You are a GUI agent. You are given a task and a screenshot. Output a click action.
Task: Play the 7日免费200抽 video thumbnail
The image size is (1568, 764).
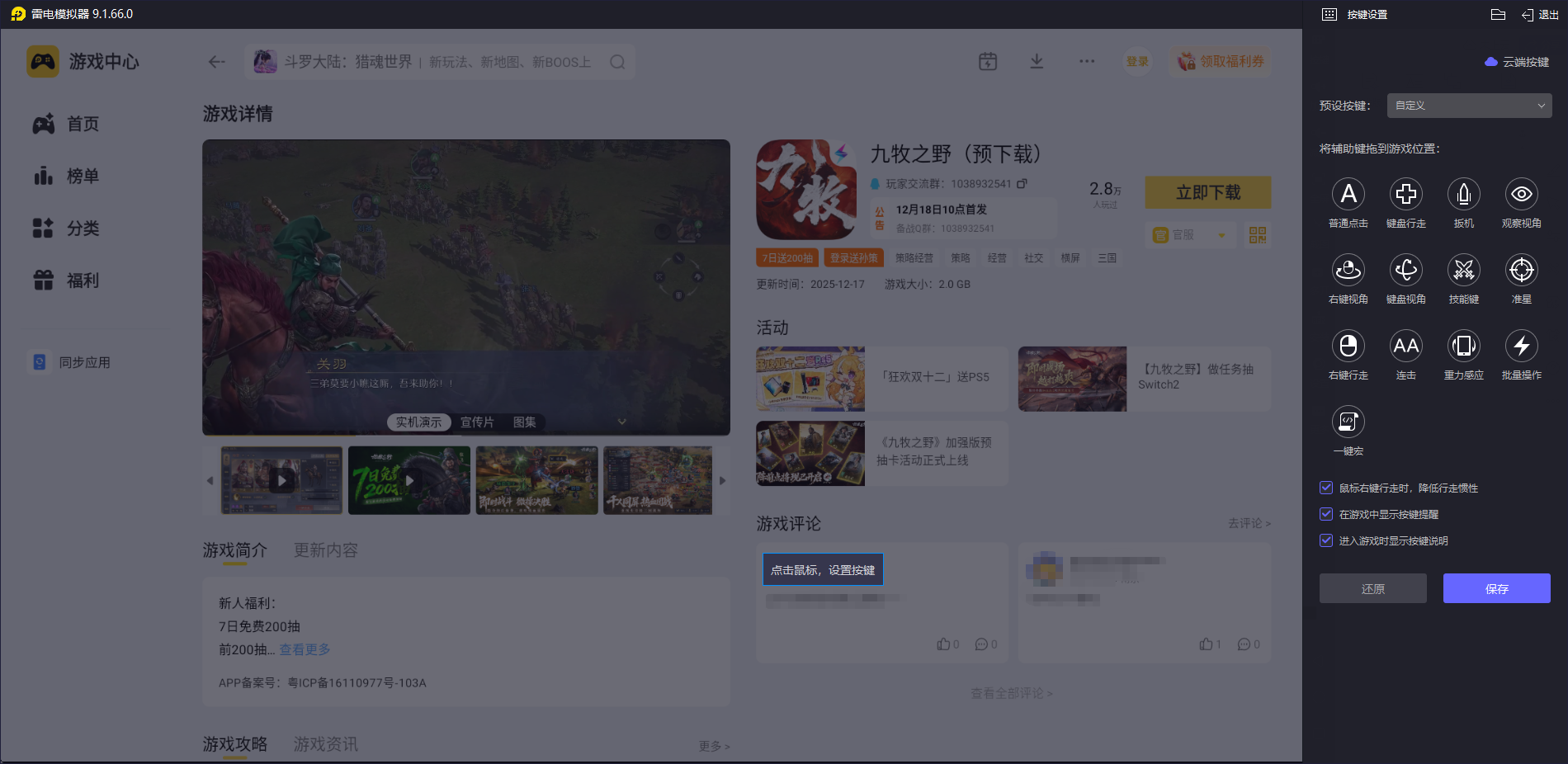(409, 480)
